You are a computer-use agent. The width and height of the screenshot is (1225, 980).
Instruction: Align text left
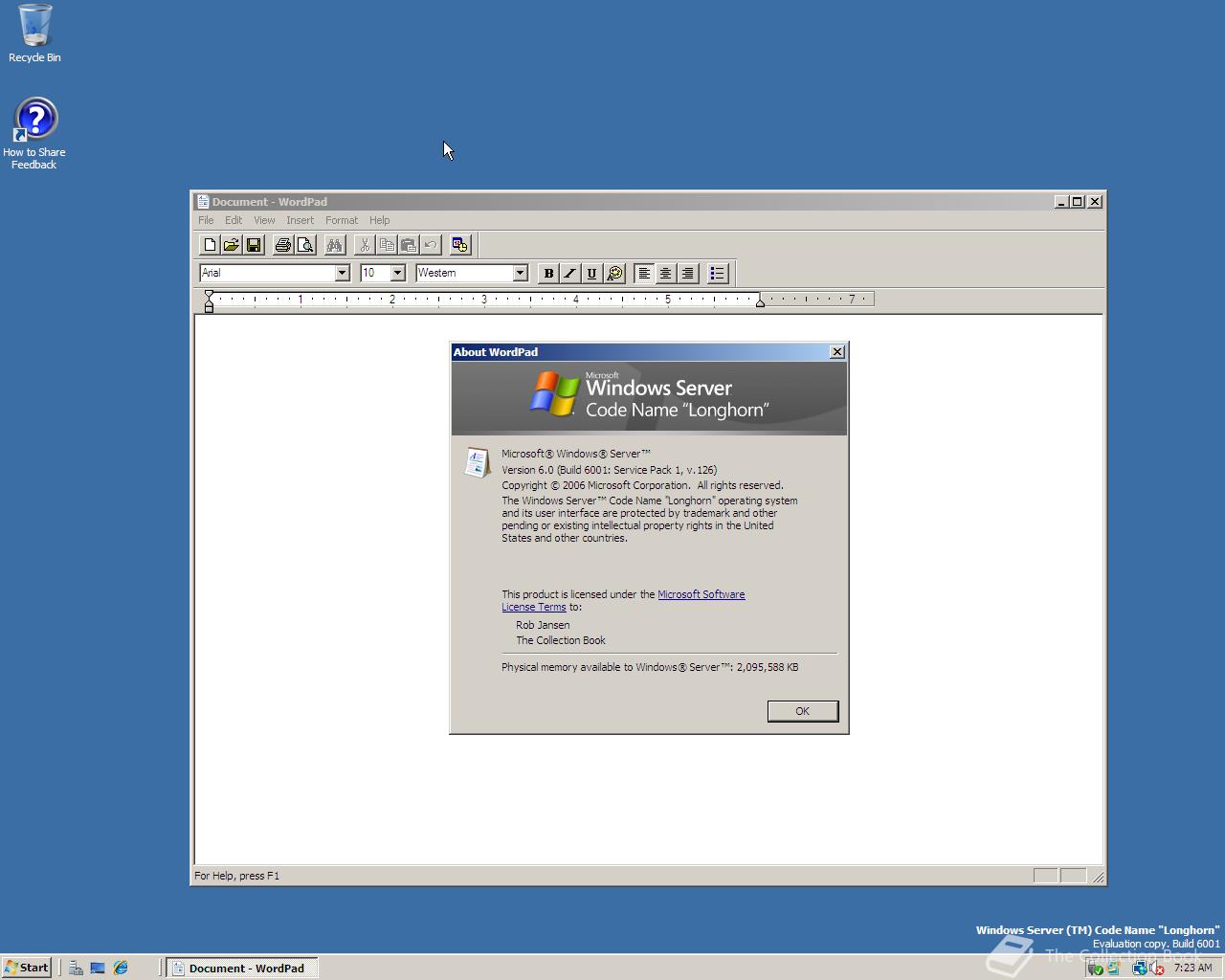(x=644, y=274)
